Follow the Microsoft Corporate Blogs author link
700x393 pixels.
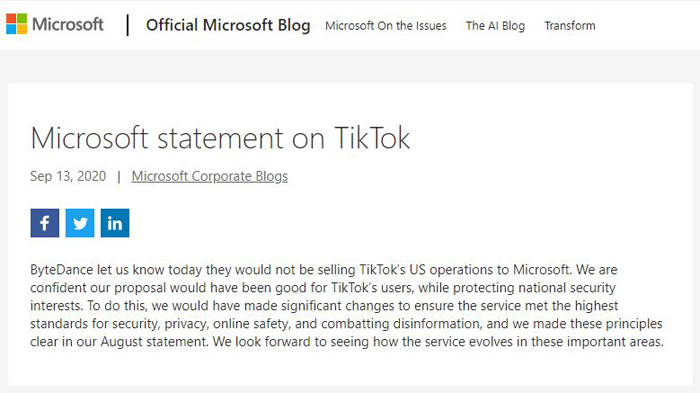(210, 176)
